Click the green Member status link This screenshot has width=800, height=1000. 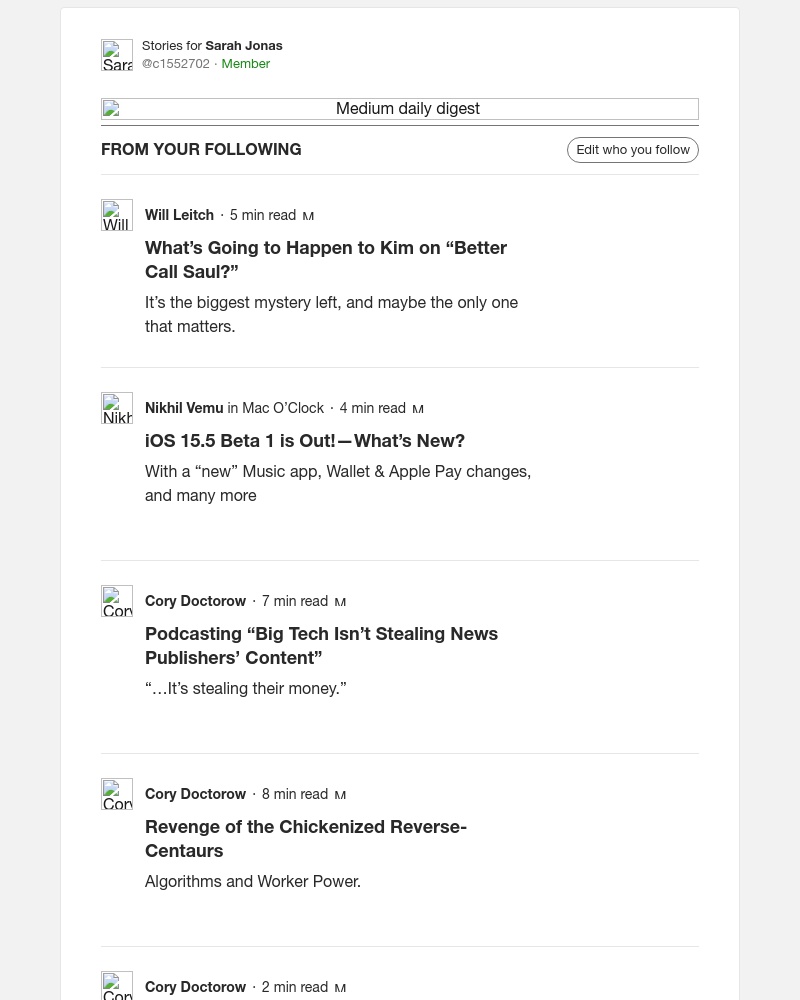pos(246,64)
